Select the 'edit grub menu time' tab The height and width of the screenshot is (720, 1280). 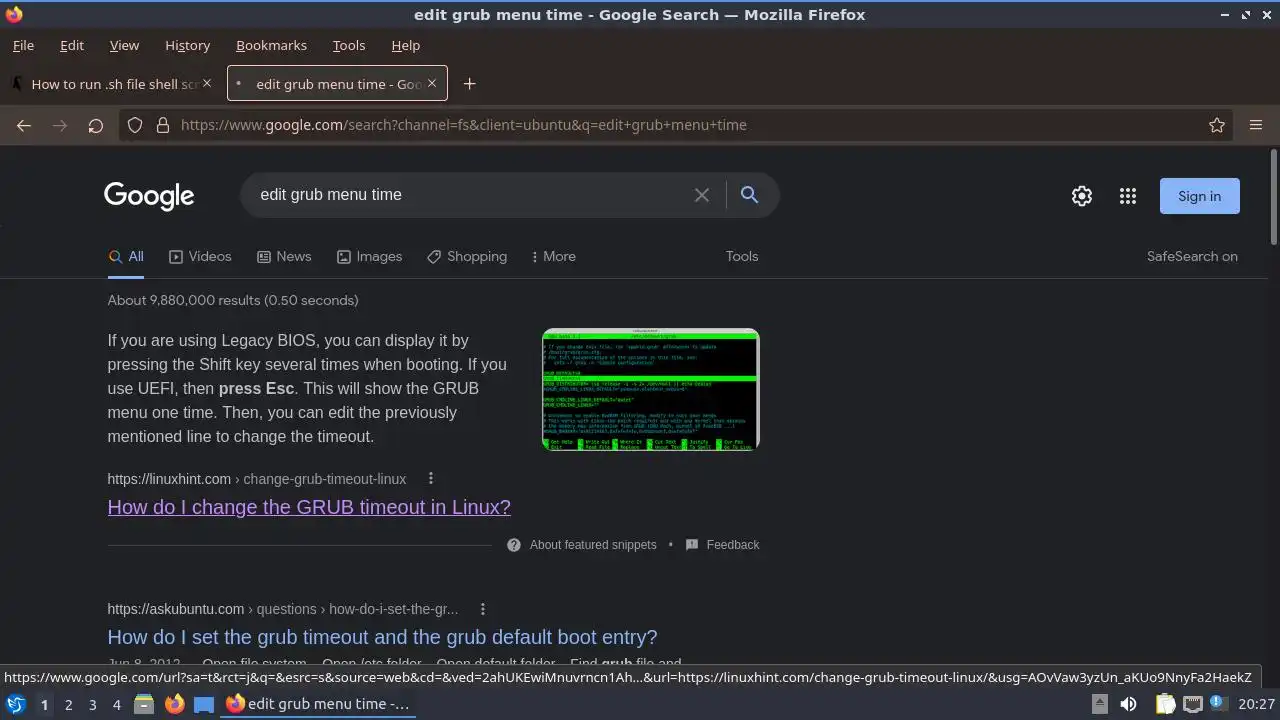tap(337, 84)
